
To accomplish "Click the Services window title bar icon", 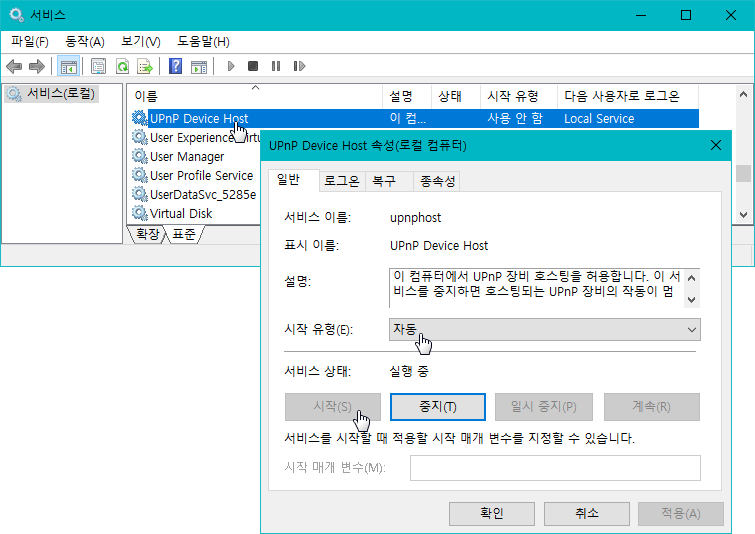I will point(16,15).
